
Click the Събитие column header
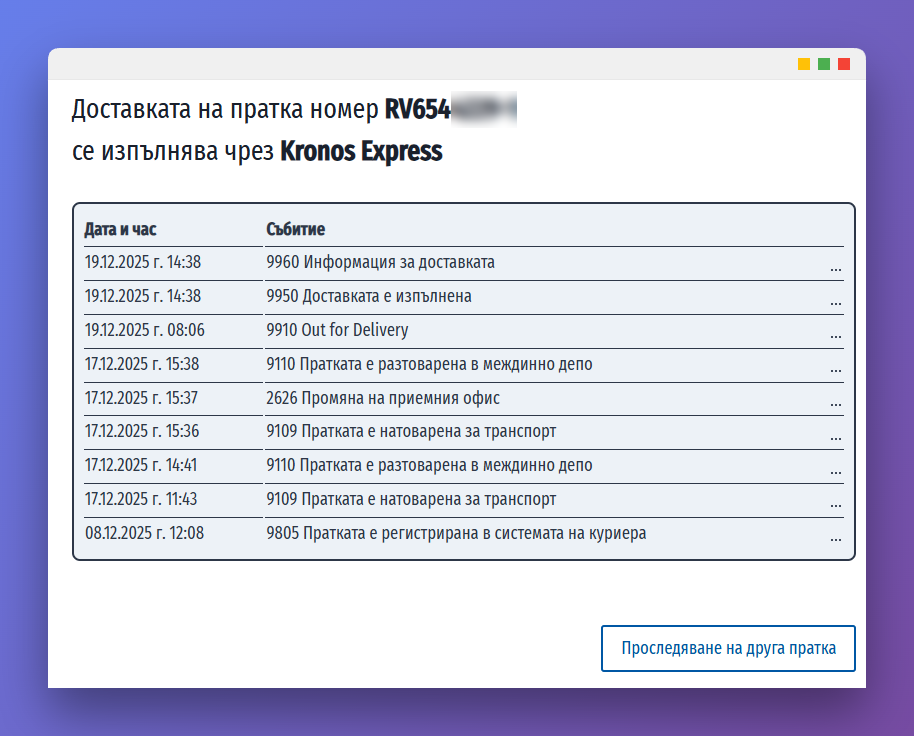click(x=295, y=230)
